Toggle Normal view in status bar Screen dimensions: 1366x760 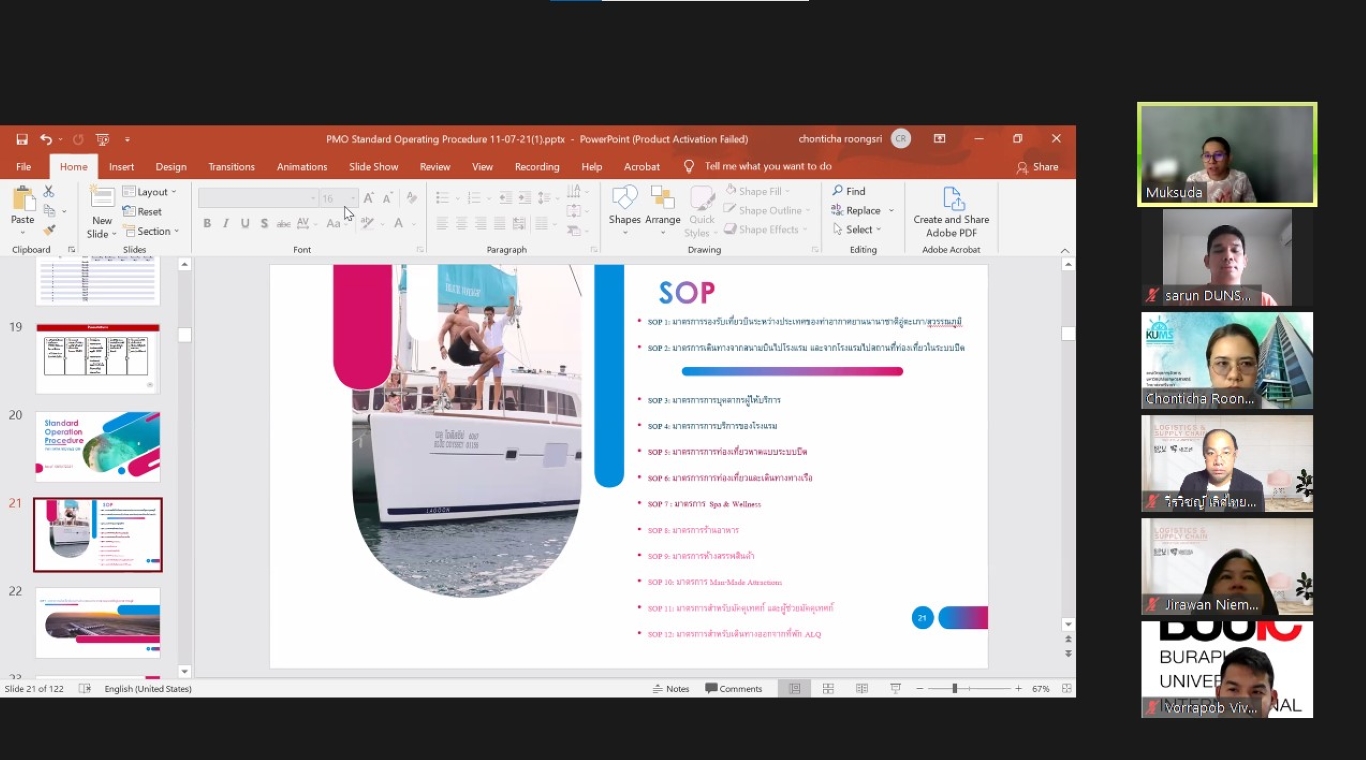(x=795, y=688)
